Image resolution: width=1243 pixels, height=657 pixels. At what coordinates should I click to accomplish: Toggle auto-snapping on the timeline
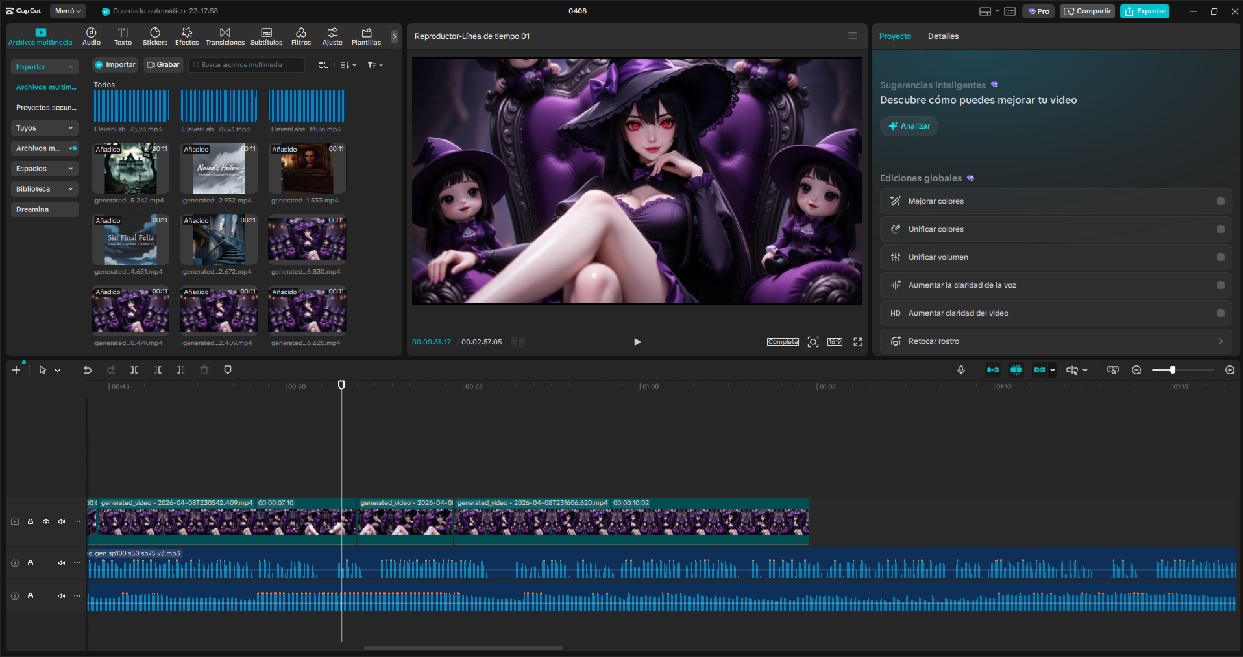(x=1016, y=370)
